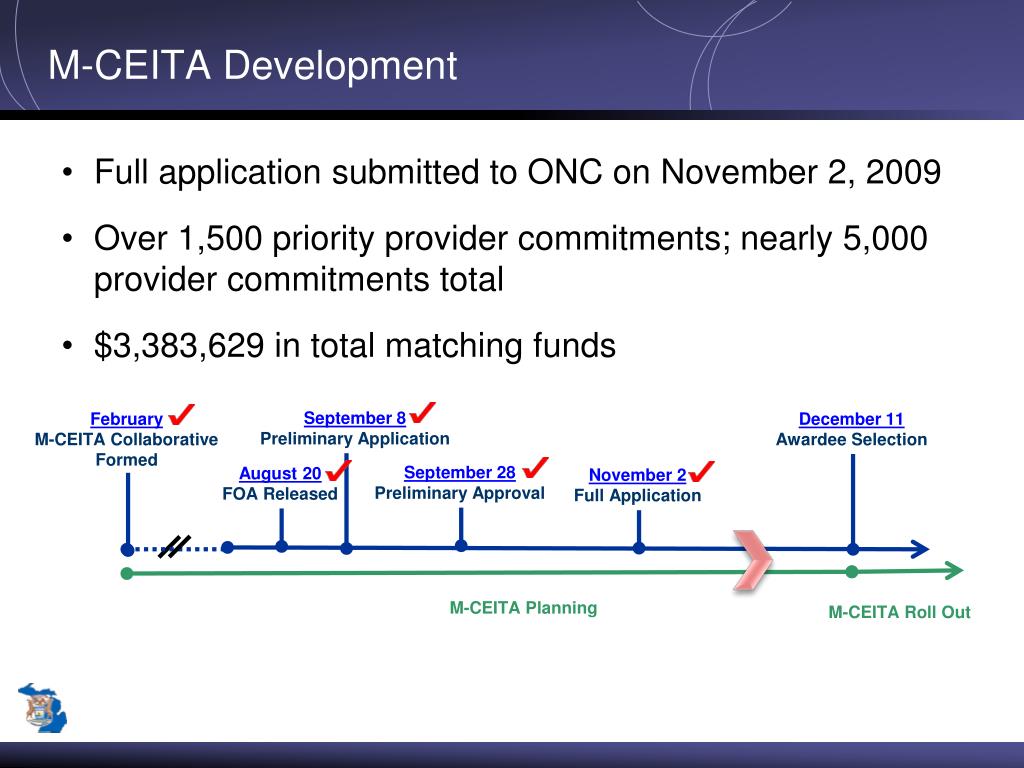The width and height of the screenshot is (1024, 768).
Task: Click the green timeline arrowhead
Action: [x=954, y=570]
